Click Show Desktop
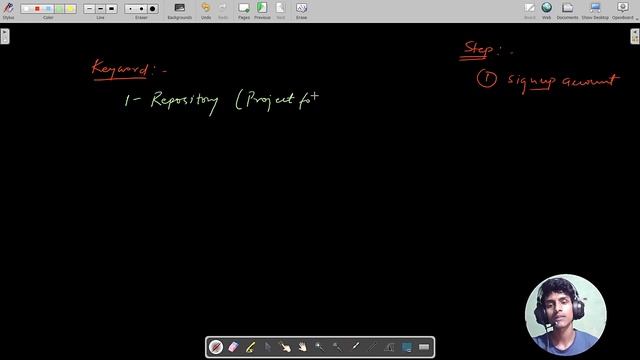This screenshot has width=640, height=360. tap(595, 10)
